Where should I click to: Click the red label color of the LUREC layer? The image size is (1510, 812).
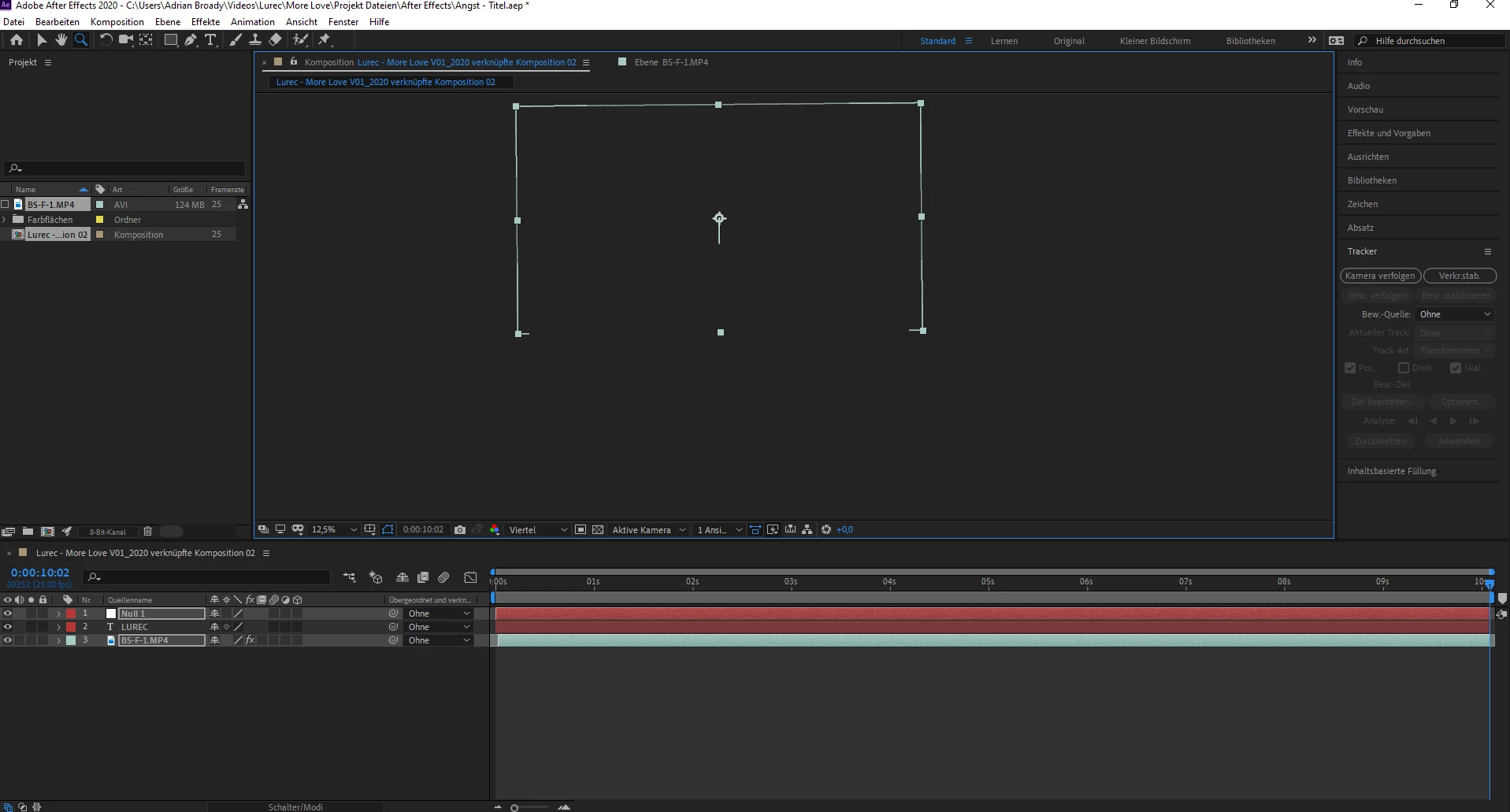click(x=71, y=627)
